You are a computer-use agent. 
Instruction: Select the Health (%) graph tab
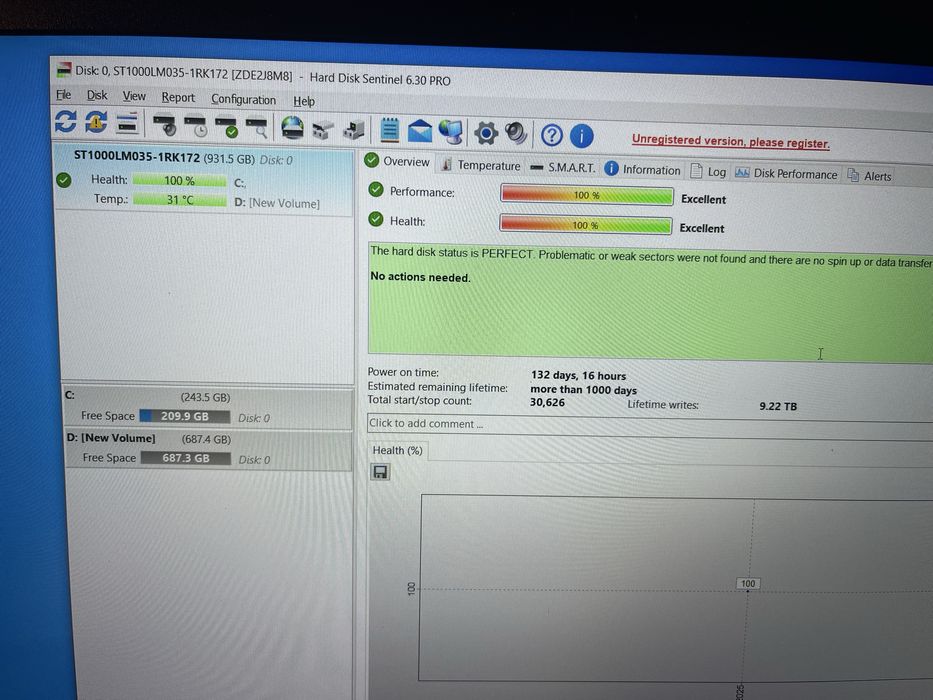pos(397,451)
